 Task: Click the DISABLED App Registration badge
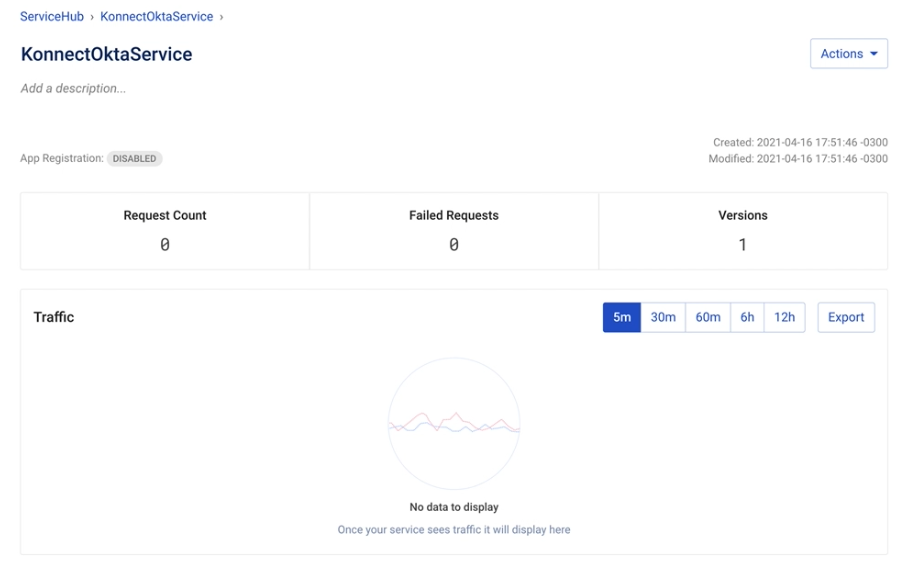tap(134, 159)
